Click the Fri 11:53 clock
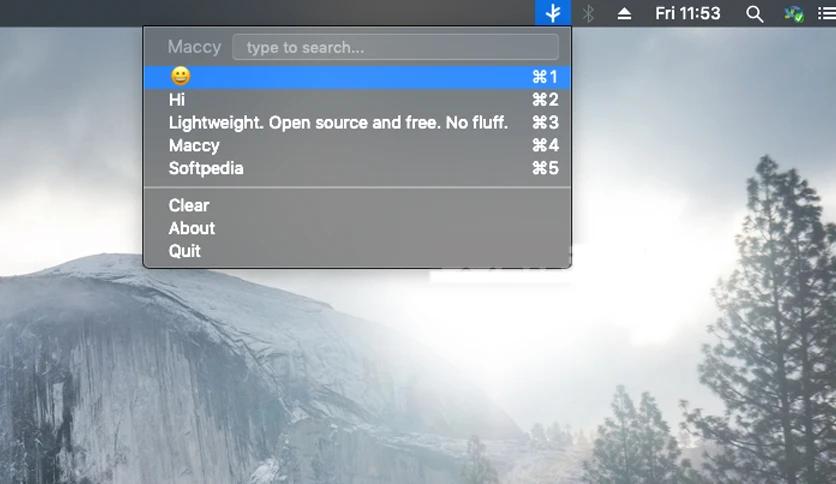Screen dimensions: 836x484 [687, 13]
